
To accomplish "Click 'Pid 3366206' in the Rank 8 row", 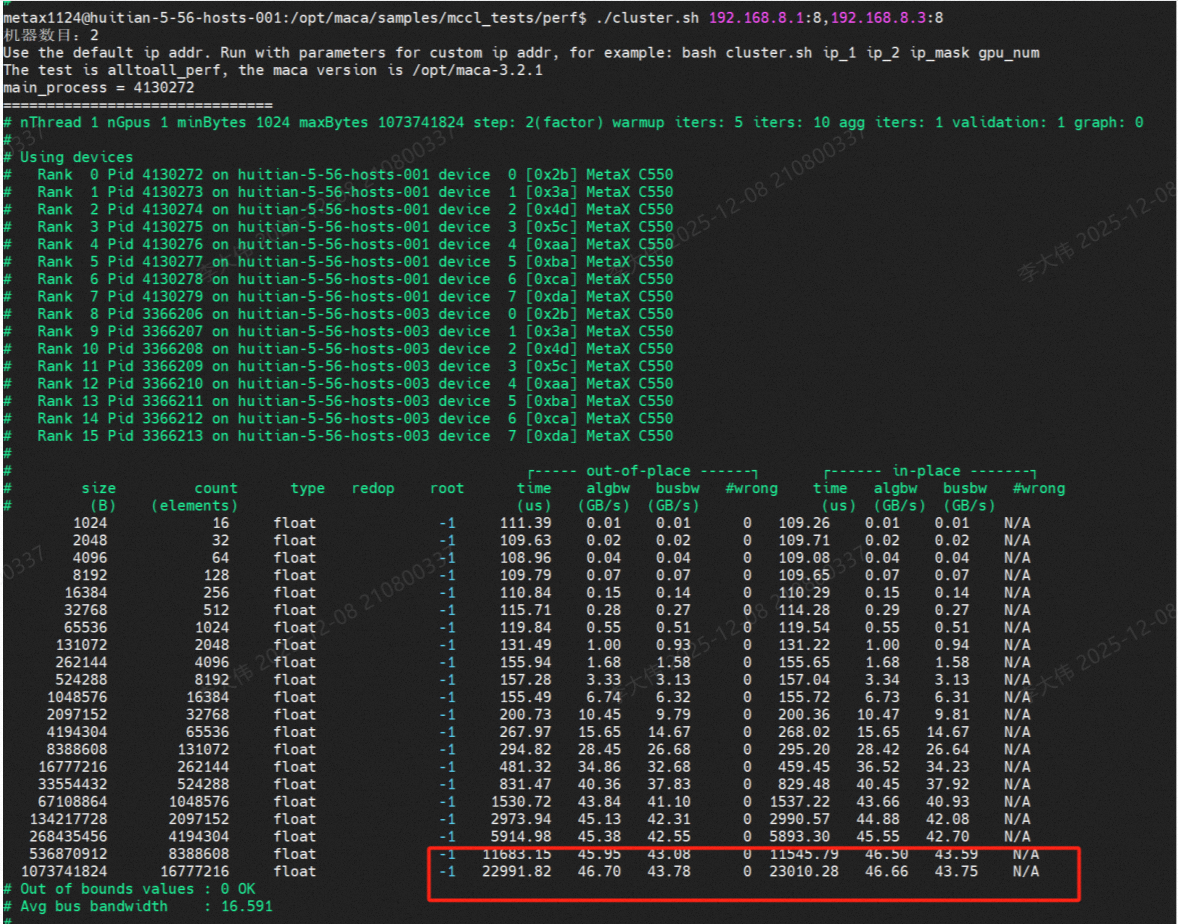I will (x=155, y=314).
